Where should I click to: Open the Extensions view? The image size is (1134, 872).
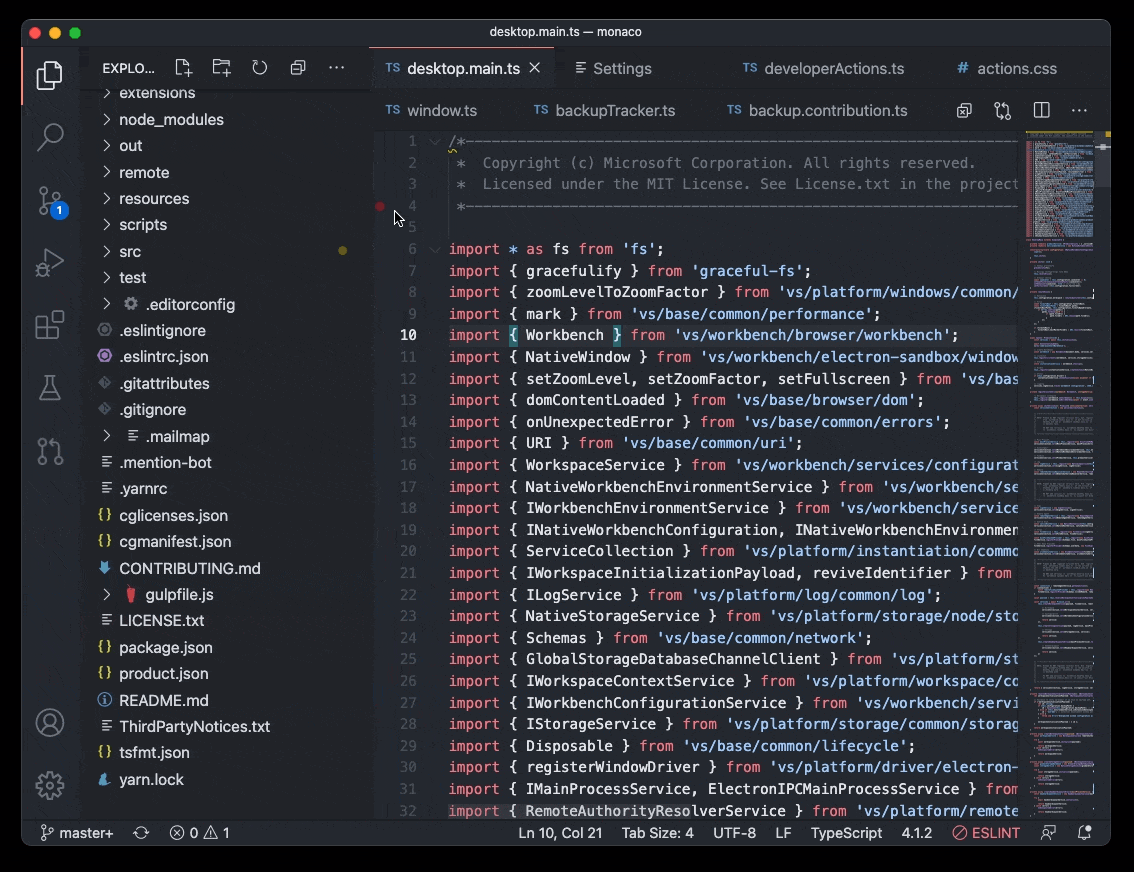[50, 325]
